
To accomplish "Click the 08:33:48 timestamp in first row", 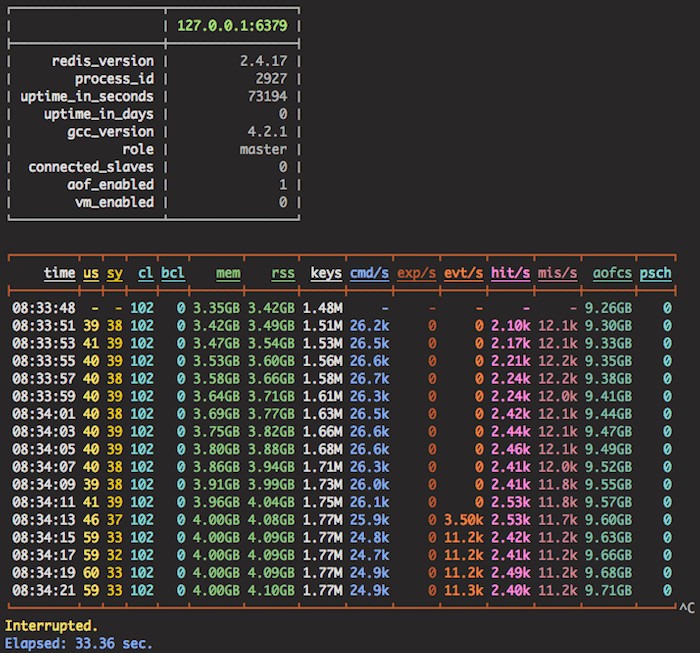I will click(44, 308).
